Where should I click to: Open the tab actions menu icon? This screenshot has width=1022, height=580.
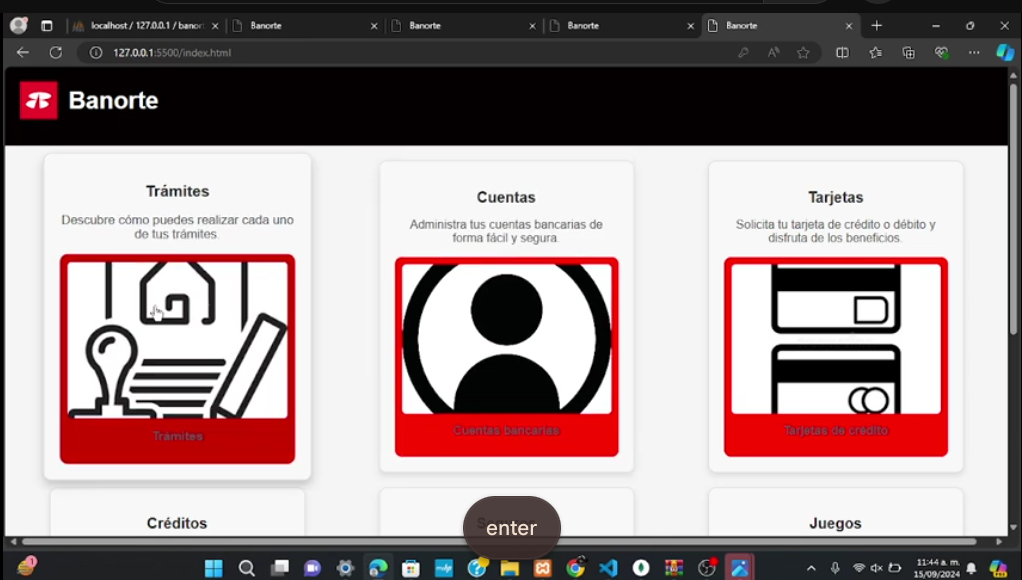pos(46,26)
